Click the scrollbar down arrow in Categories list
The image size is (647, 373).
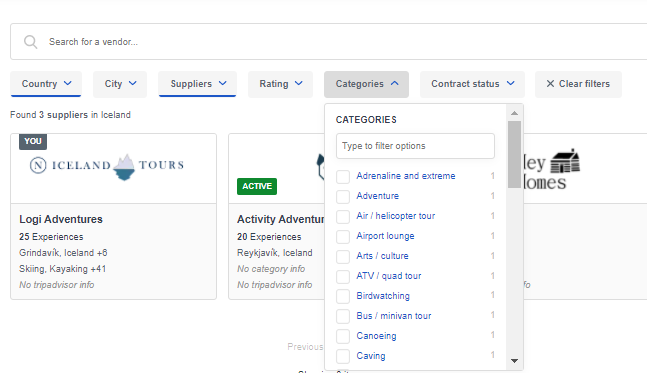tap(514, 361)
